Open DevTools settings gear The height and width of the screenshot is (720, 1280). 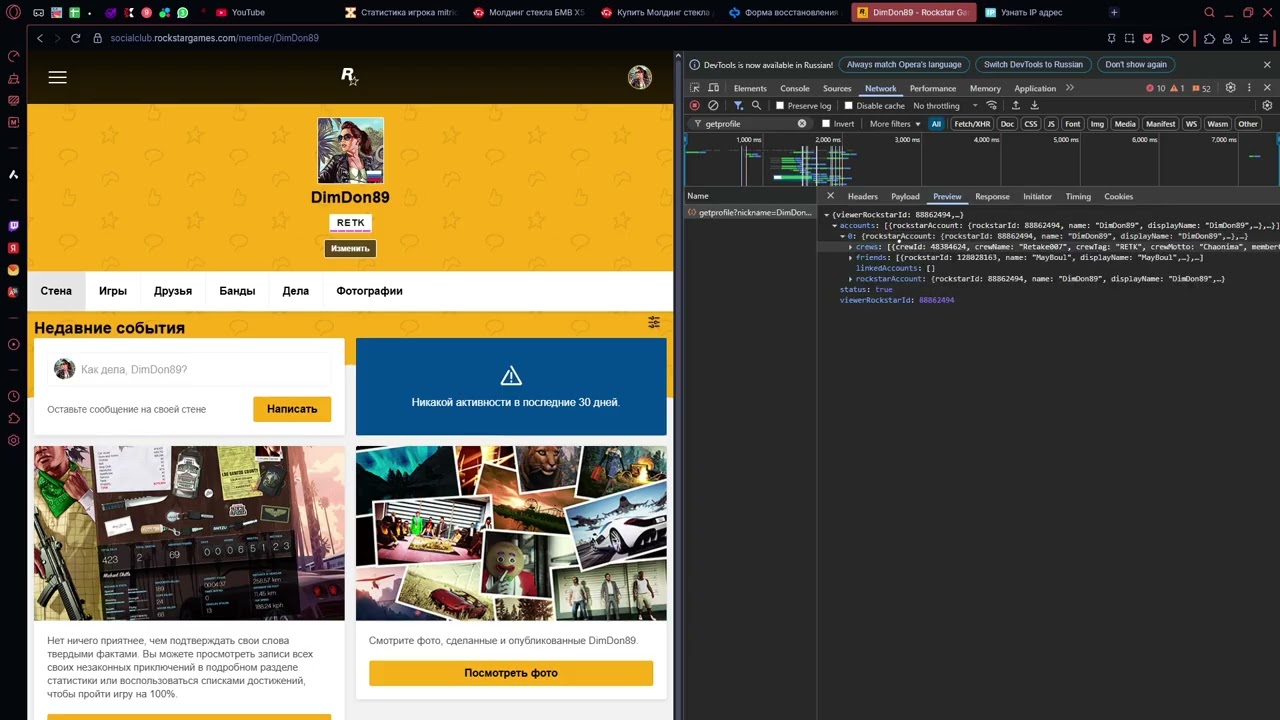[x=1231, y=88]
